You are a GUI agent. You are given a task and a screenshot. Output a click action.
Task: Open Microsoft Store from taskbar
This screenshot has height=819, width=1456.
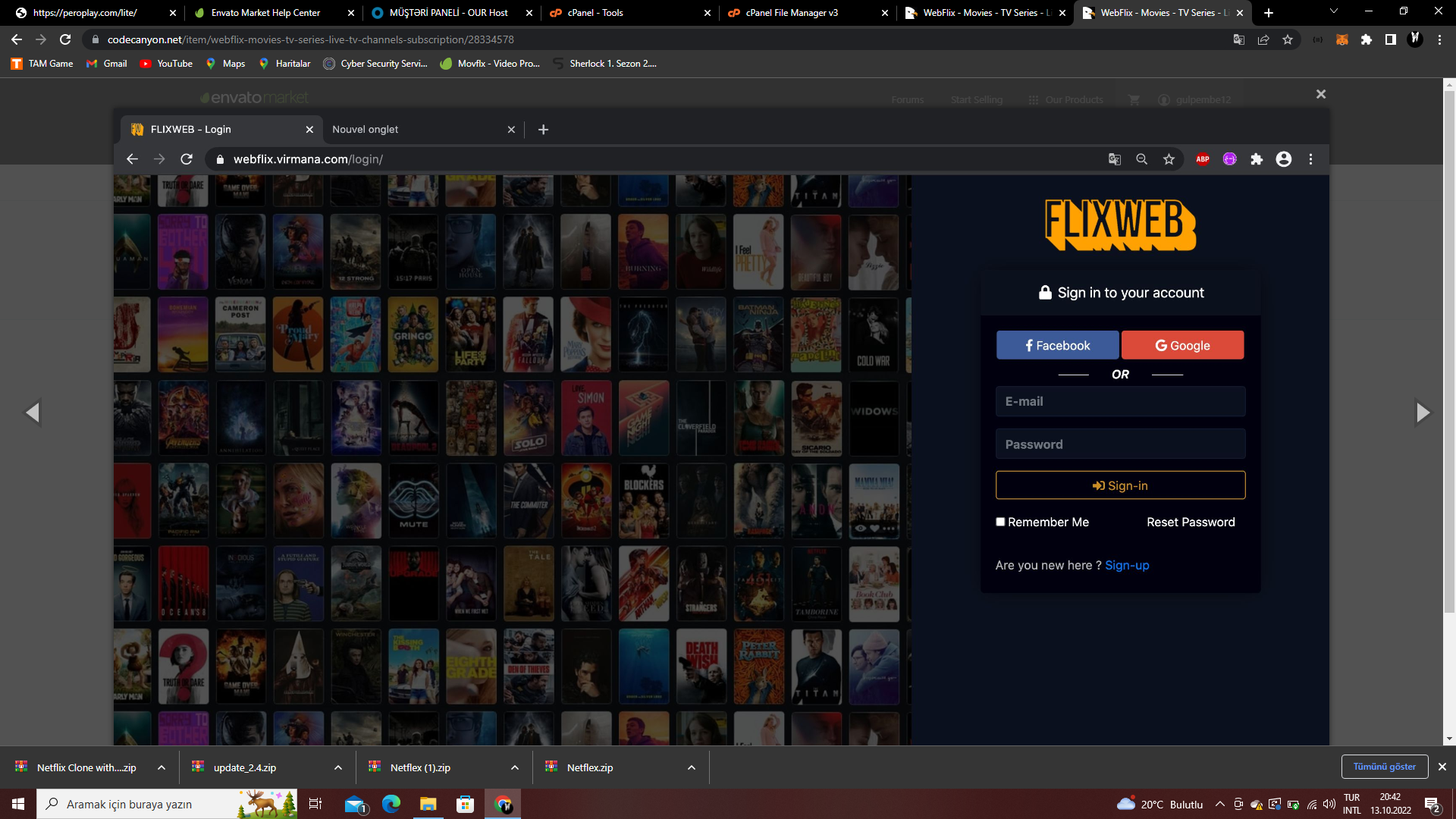[466, 804]
